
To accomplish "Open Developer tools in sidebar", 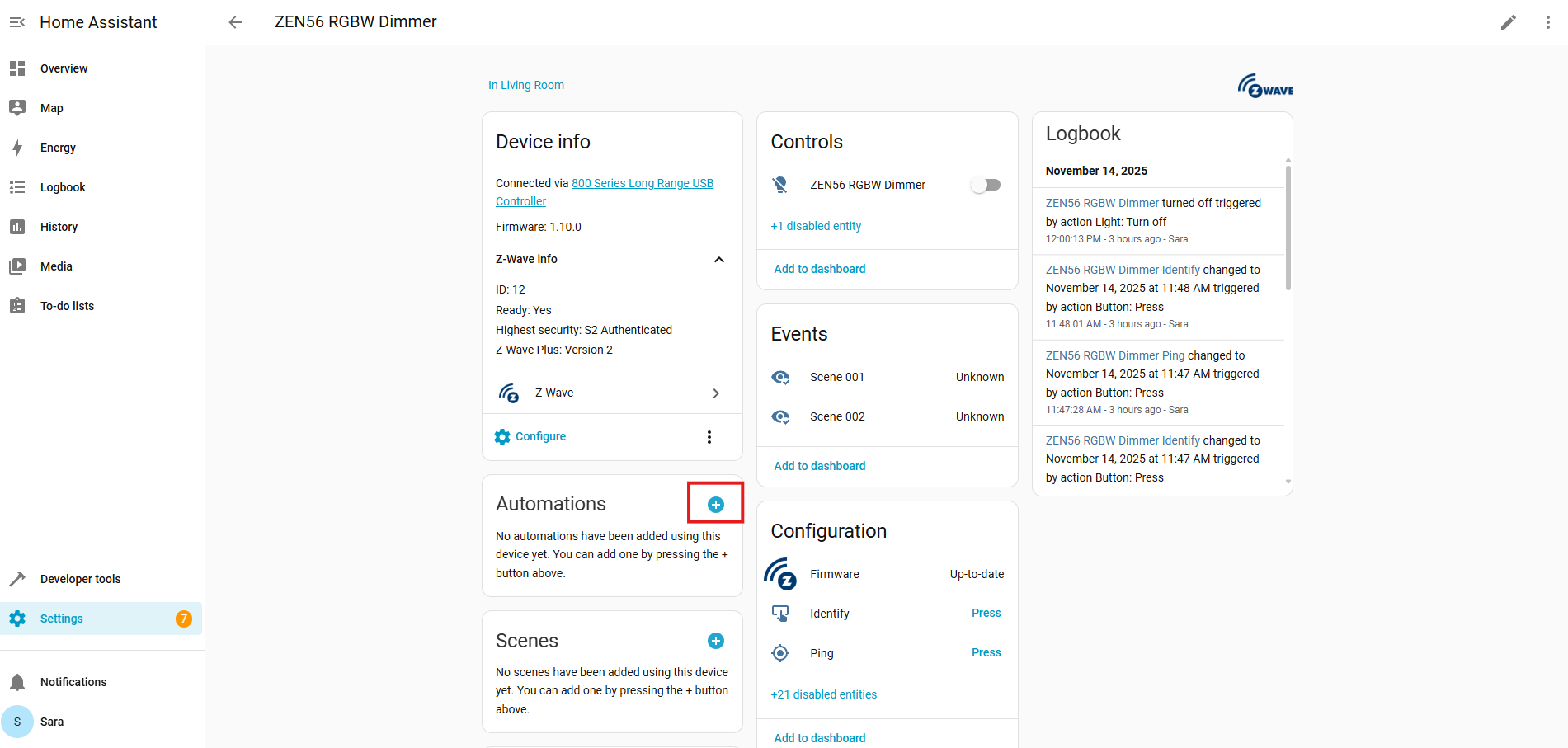I will (80, 579).
